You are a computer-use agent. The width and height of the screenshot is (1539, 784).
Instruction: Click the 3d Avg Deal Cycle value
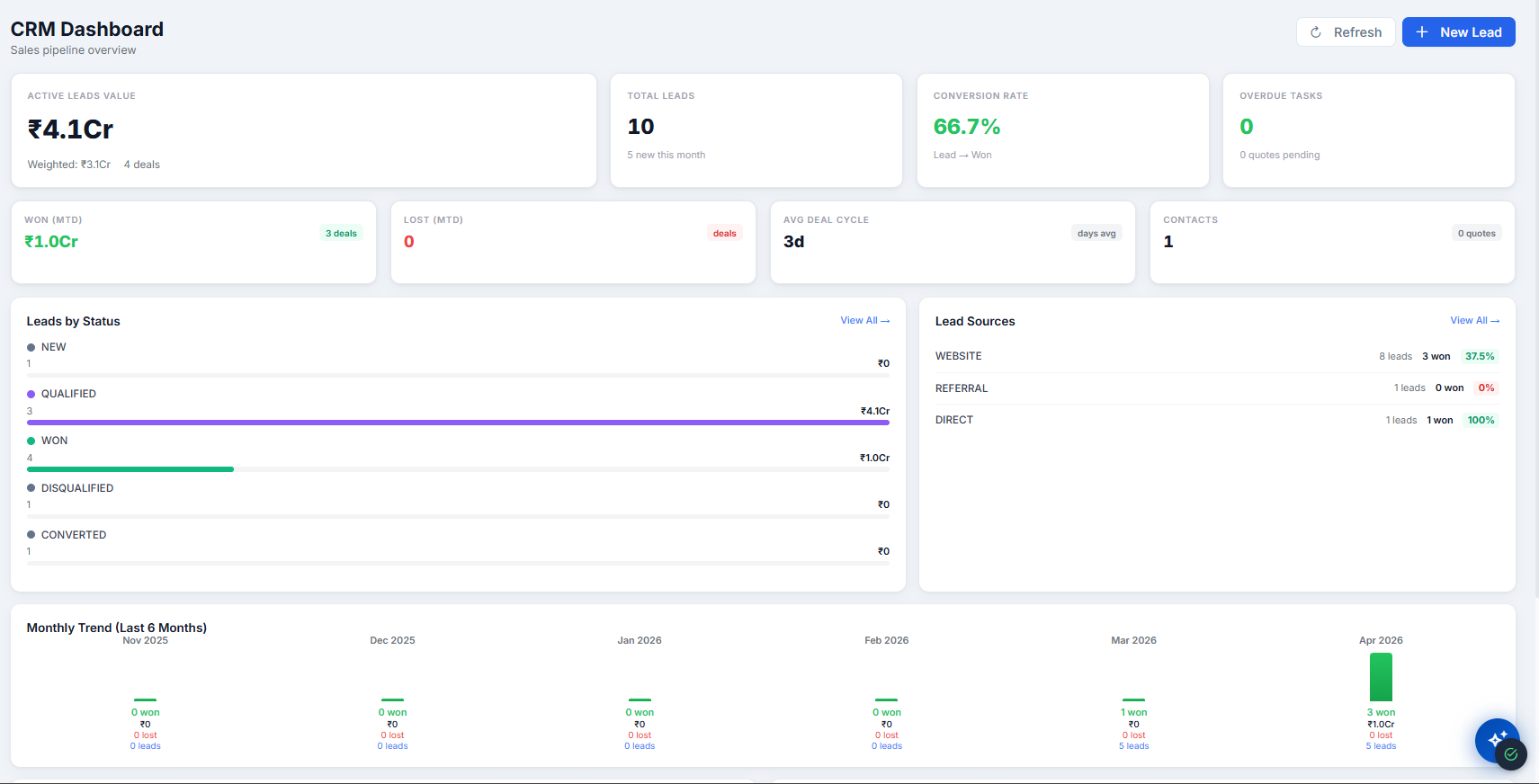point(794,242)
